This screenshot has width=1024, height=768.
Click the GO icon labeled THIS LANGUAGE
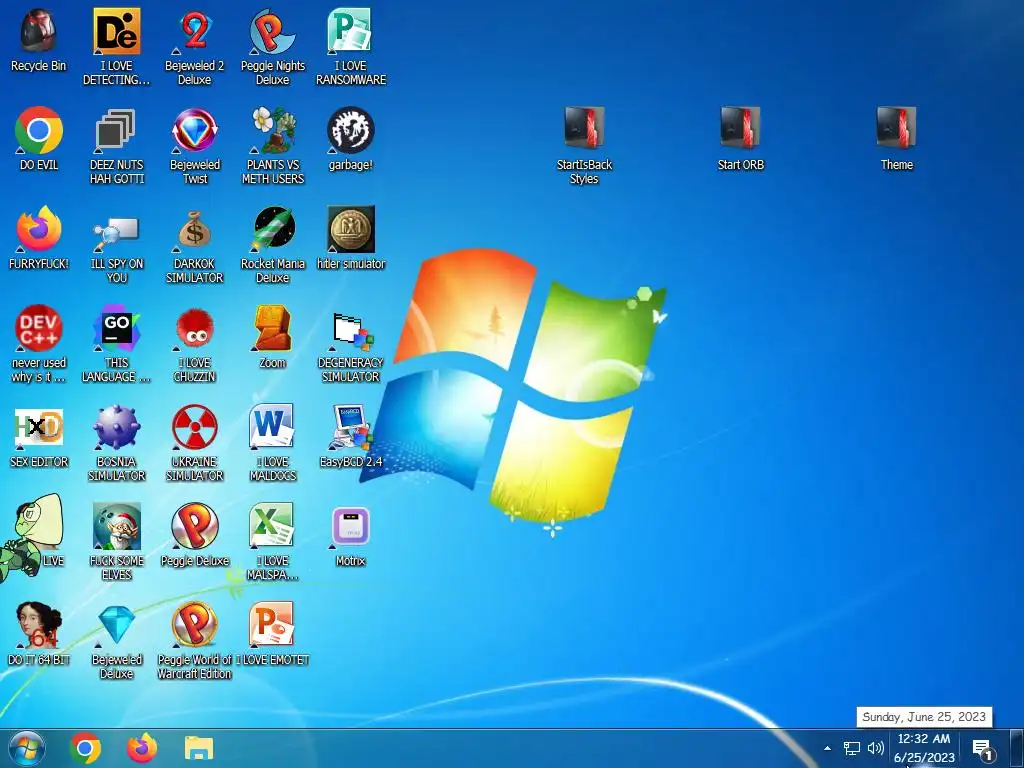click(x=116, y=328)
